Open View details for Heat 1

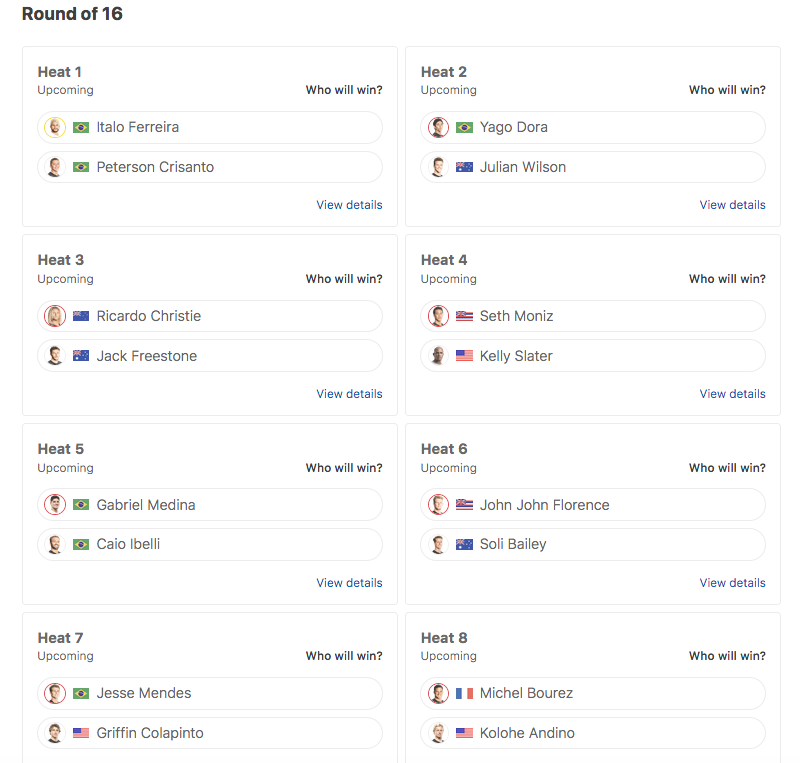pos(349,205)
